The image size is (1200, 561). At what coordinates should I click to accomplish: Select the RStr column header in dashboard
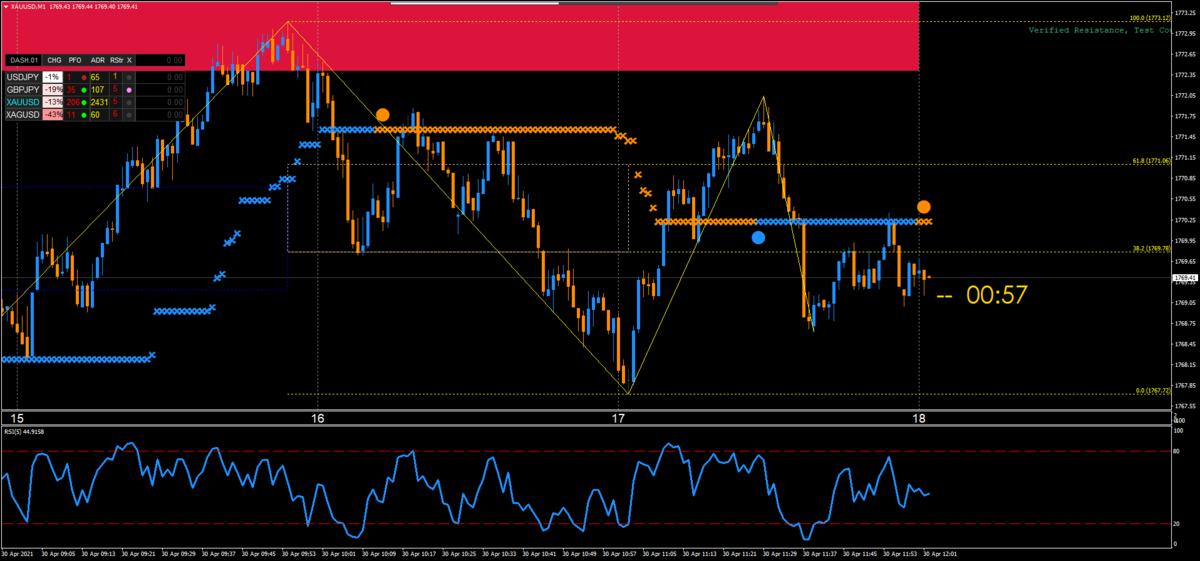coord(116,60)
